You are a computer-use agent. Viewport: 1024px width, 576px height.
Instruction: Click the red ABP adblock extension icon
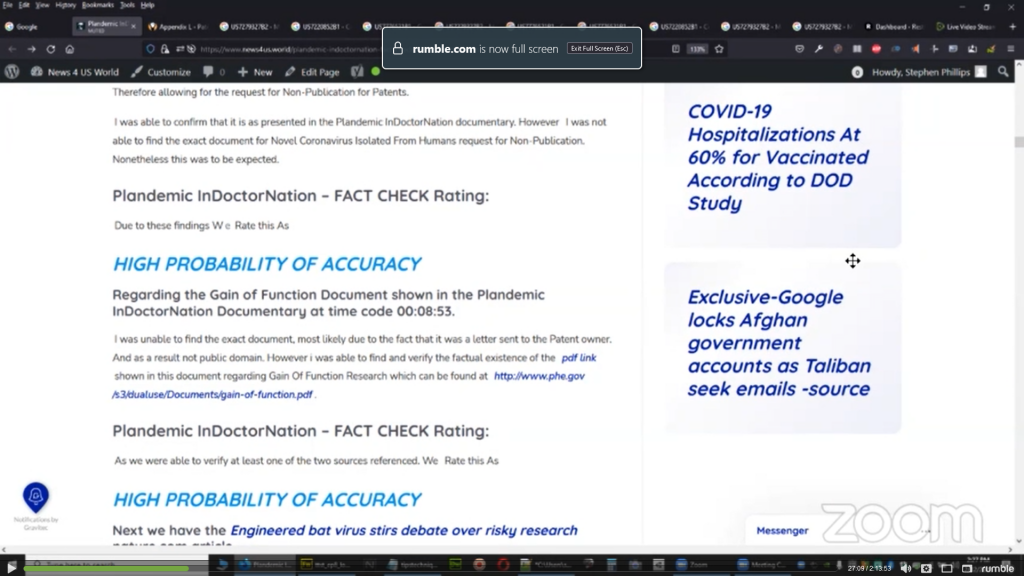point(876,49)
